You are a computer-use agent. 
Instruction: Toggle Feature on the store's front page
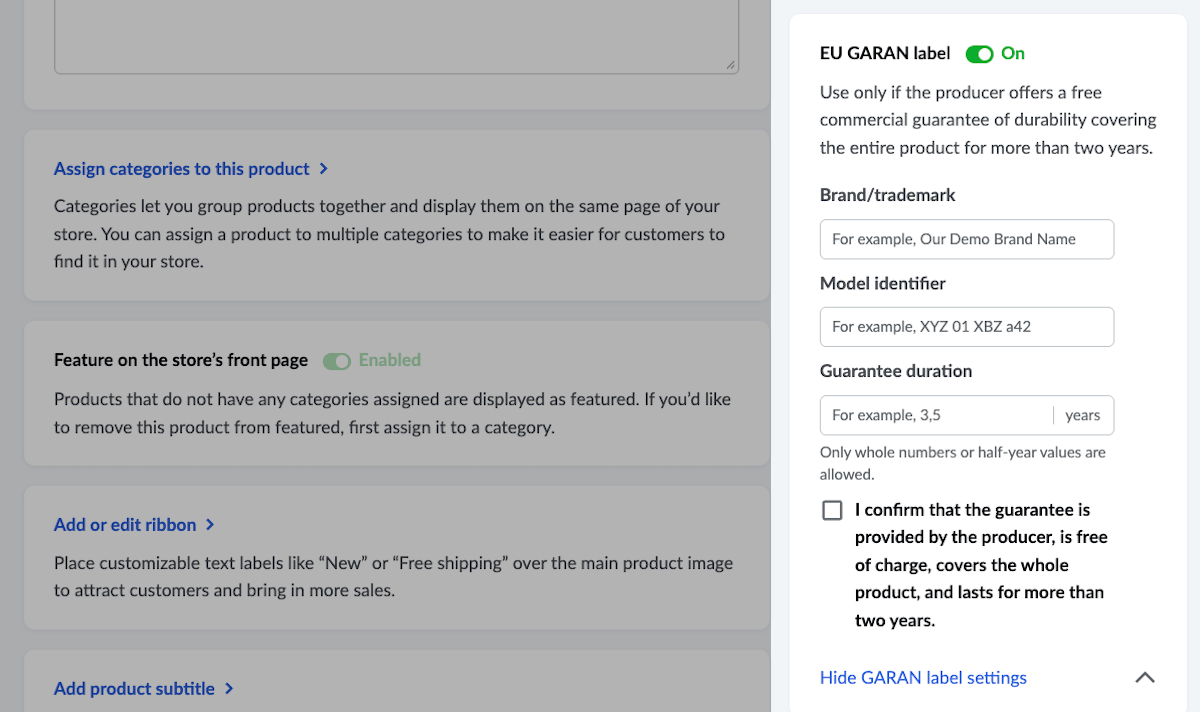(337, 361)
